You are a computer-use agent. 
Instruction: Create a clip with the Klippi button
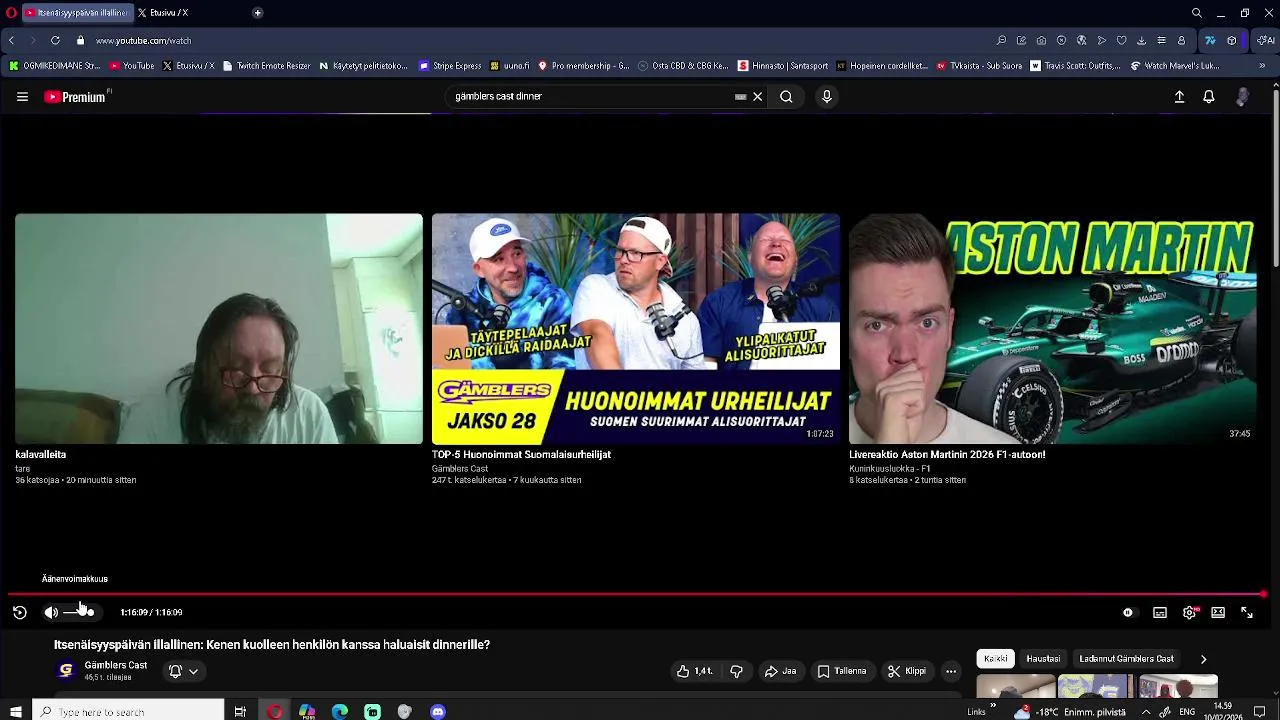point(907,671)
